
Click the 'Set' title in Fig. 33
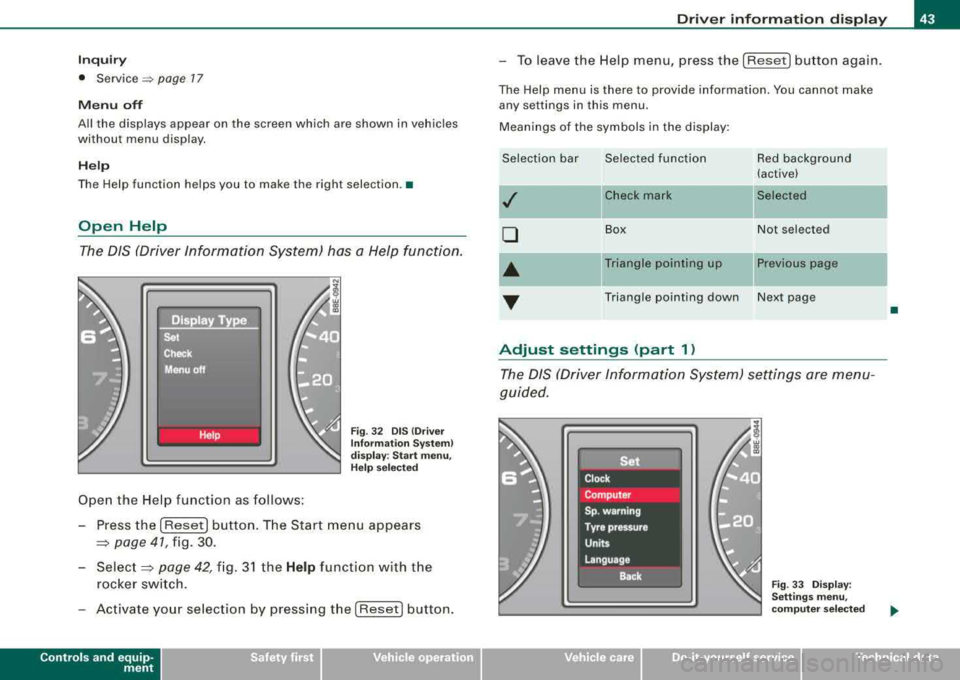(x=629, y=461)
